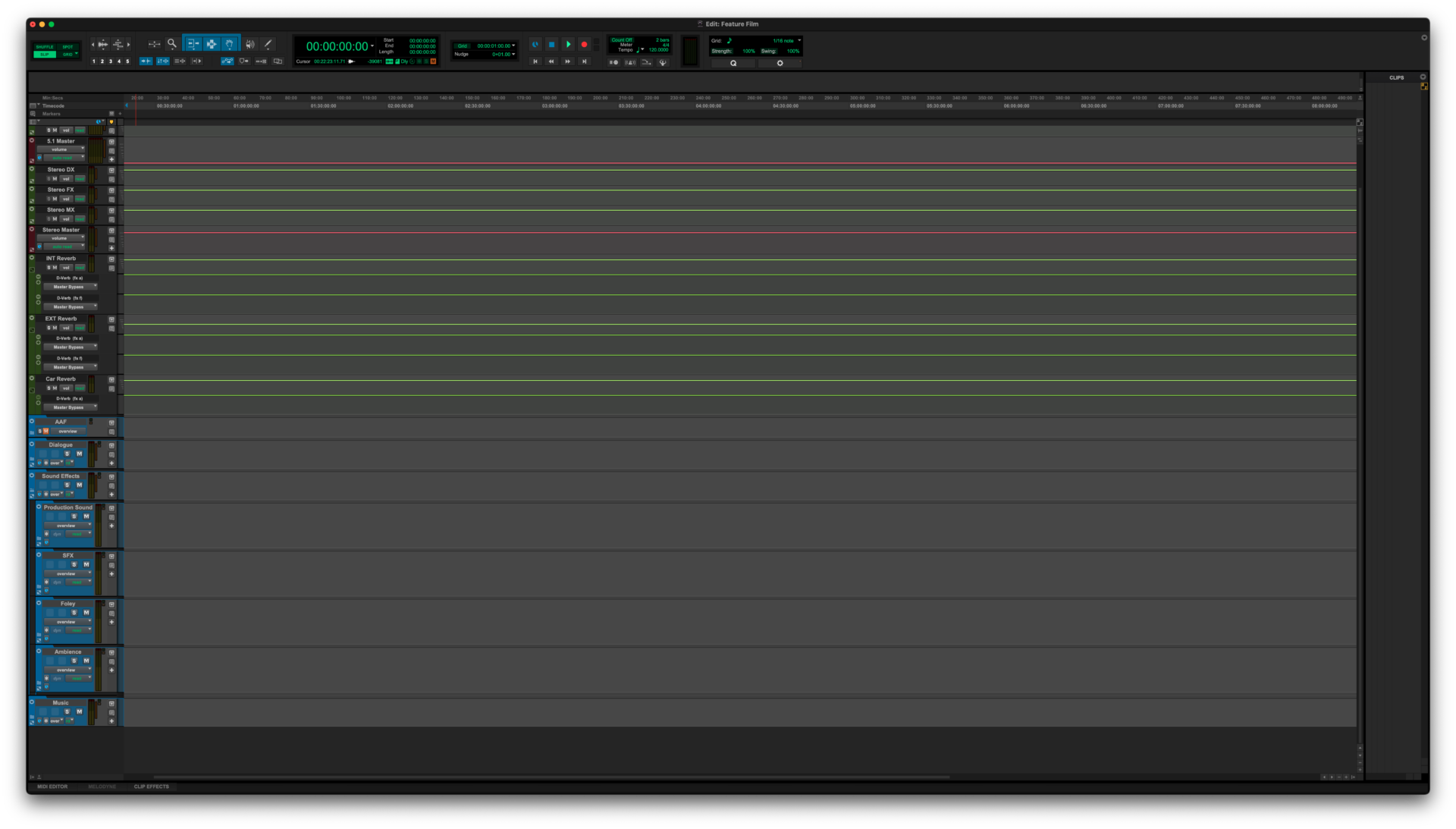
Task: Select the Stereo MX track name
Action: 61,210
